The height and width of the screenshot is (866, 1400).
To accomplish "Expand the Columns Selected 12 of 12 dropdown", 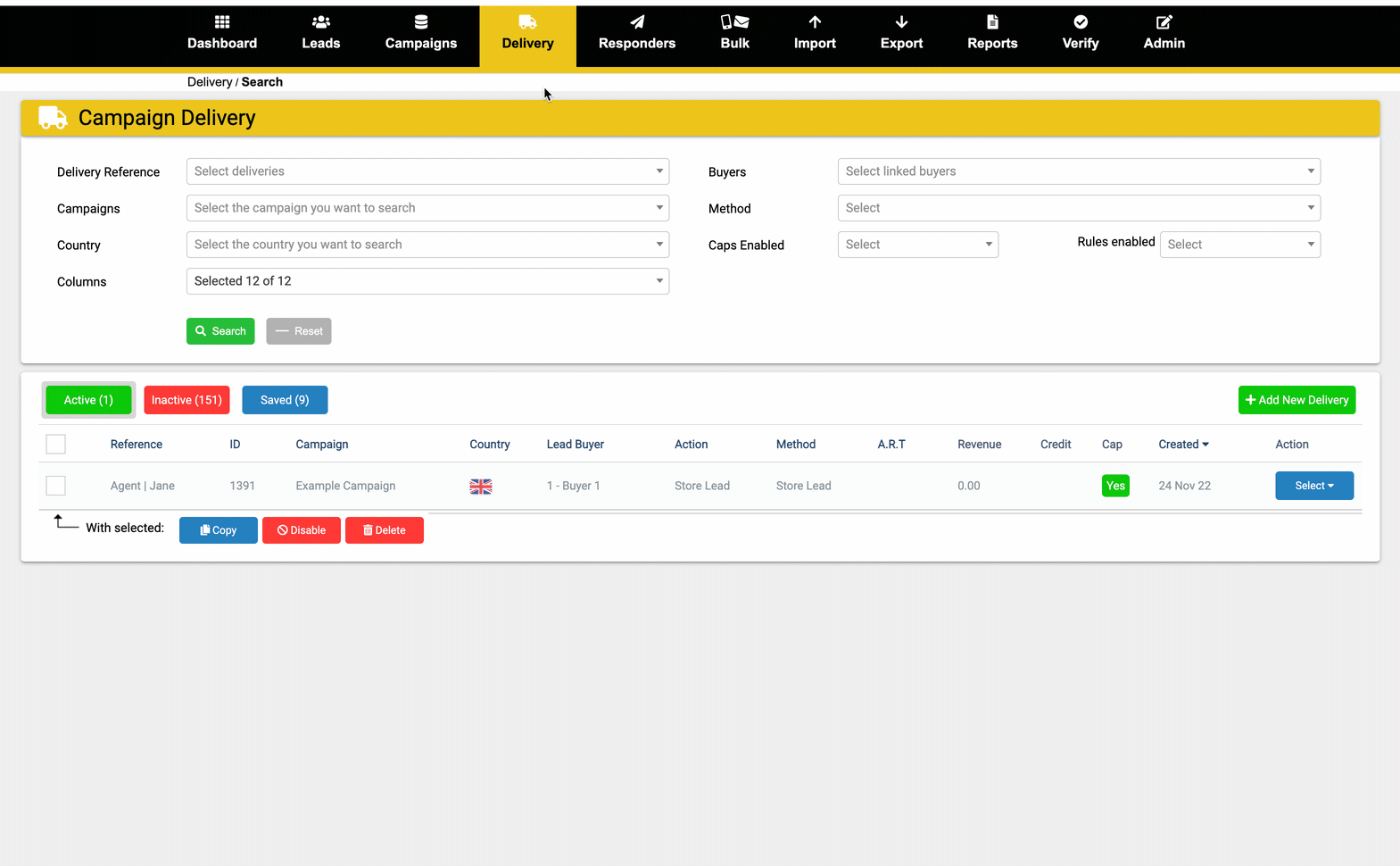I will coord(427,281).
